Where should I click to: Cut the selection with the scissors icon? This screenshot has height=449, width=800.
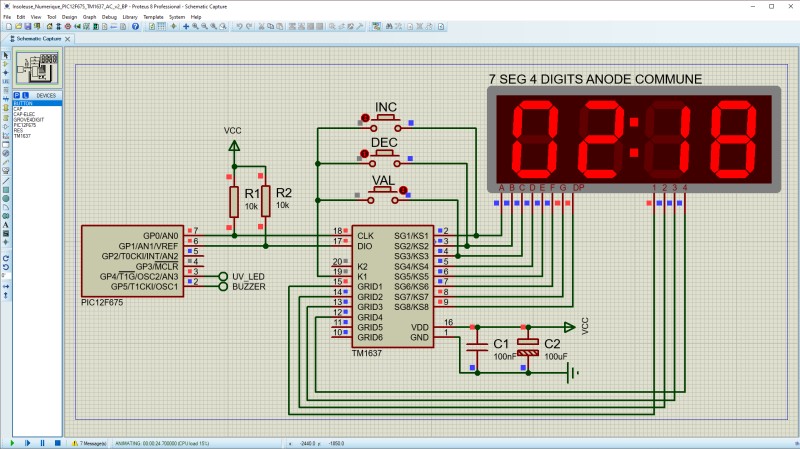(261, 27)
